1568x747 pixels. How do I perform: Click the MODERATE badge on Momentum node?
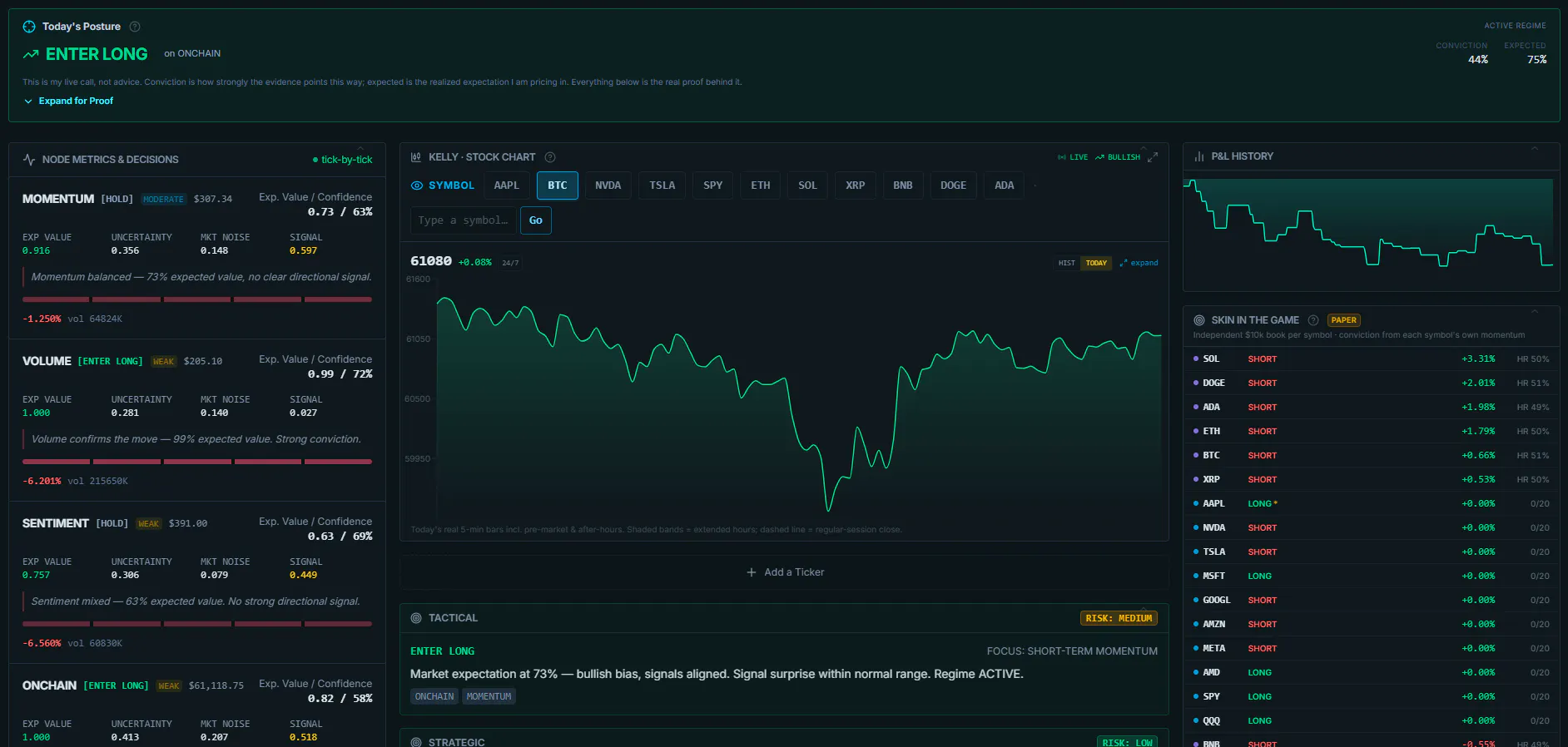point(163,200)
